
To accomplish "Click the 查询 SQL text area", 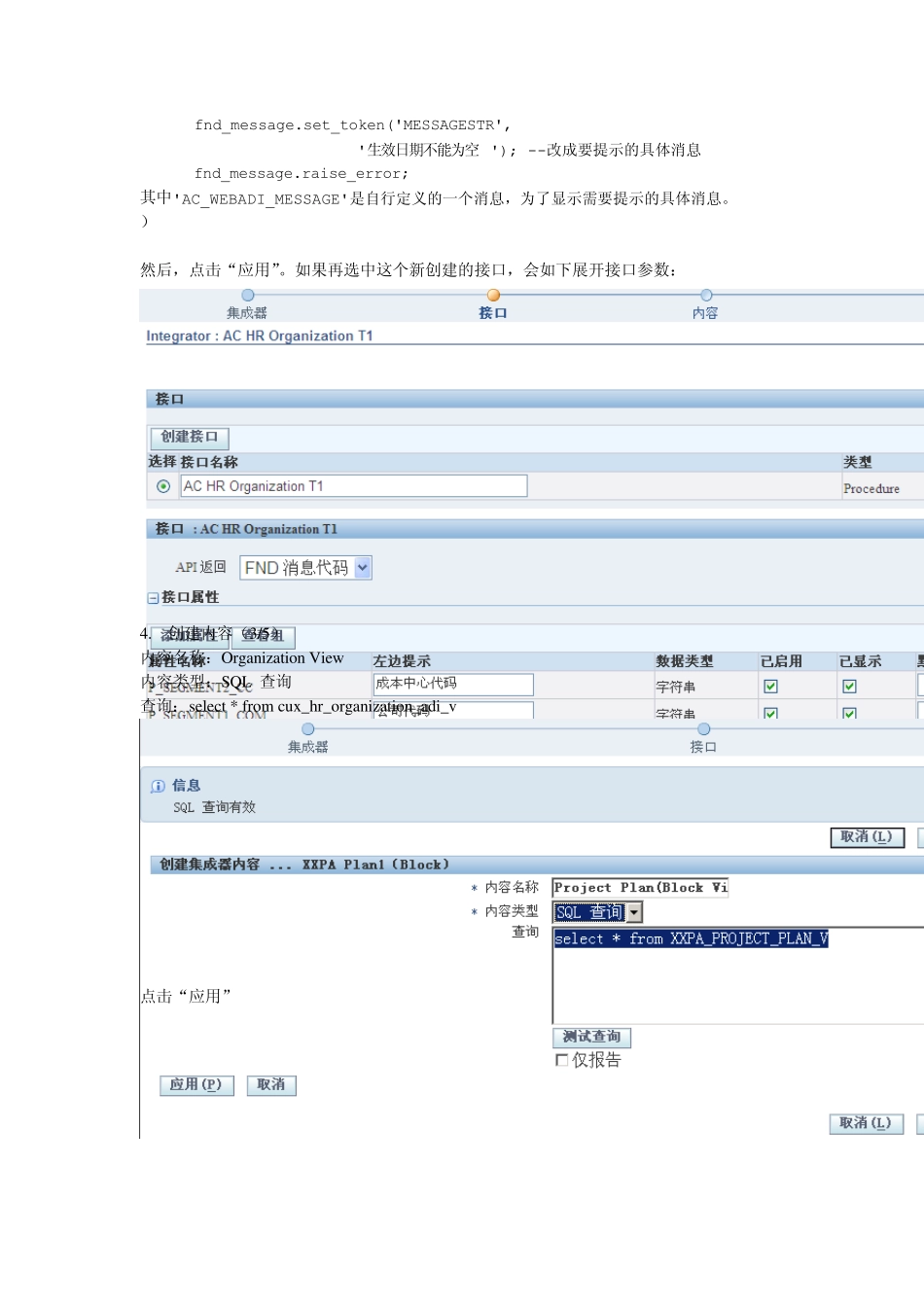I will 738,974.
